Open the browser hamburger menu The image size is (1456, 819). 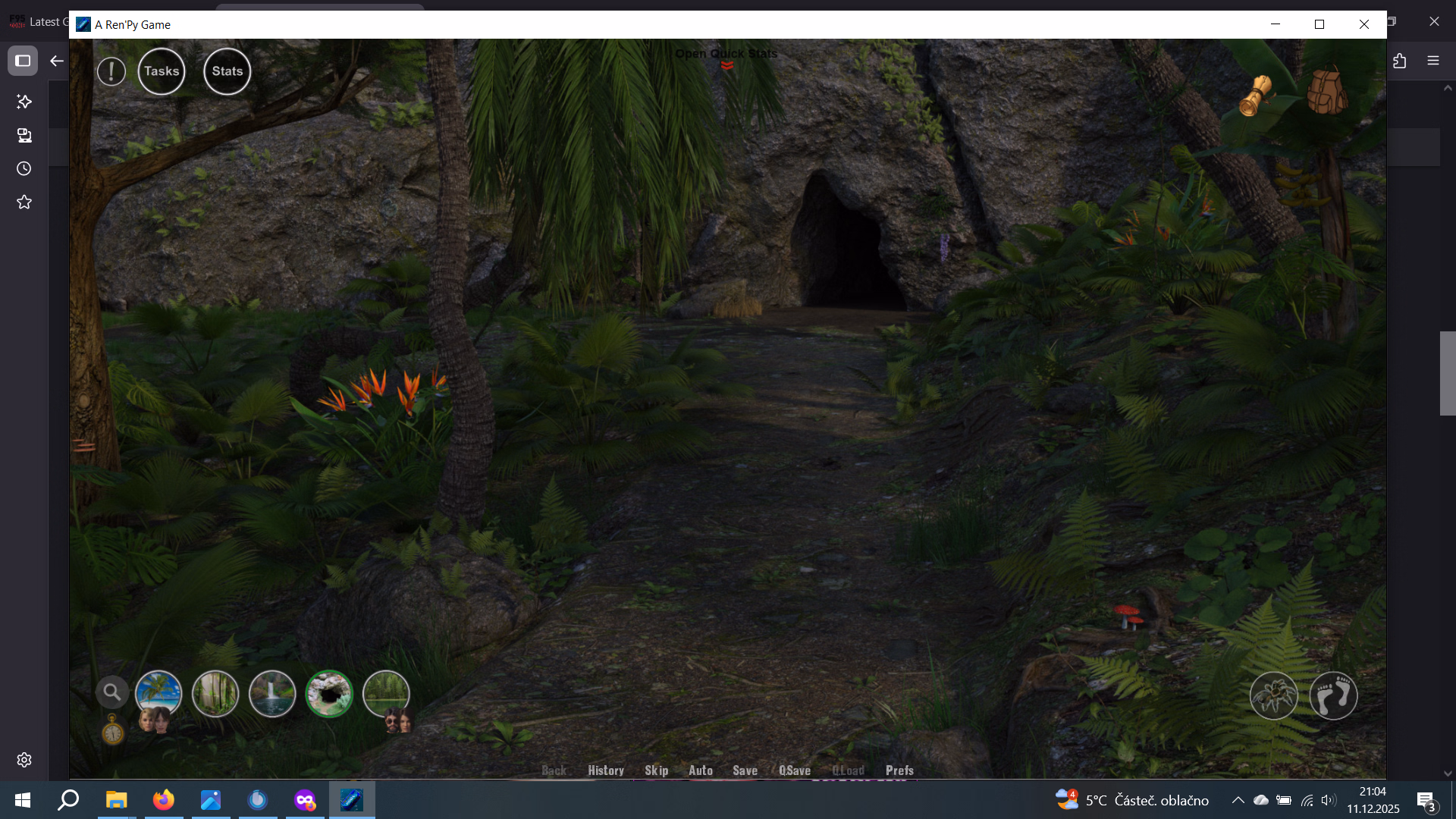tap(1433, 61)
